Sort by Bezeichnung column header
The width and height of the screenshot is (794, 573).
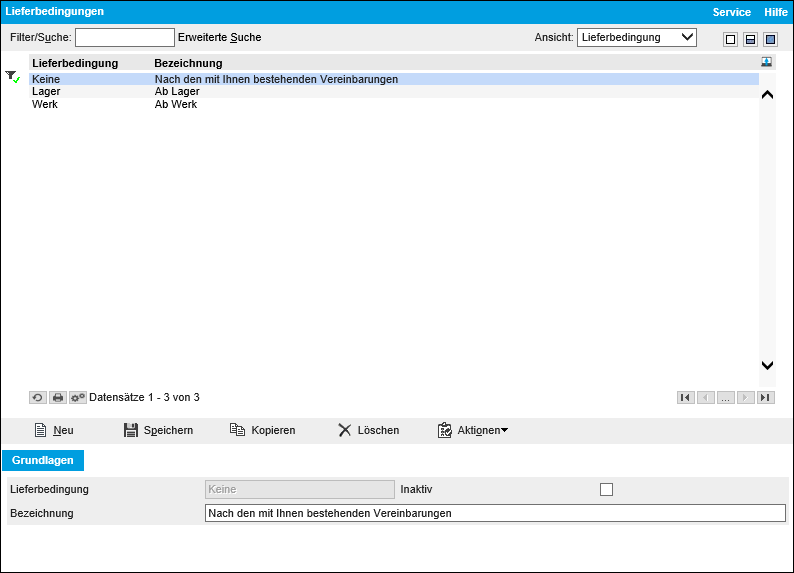tap(188, 63)
